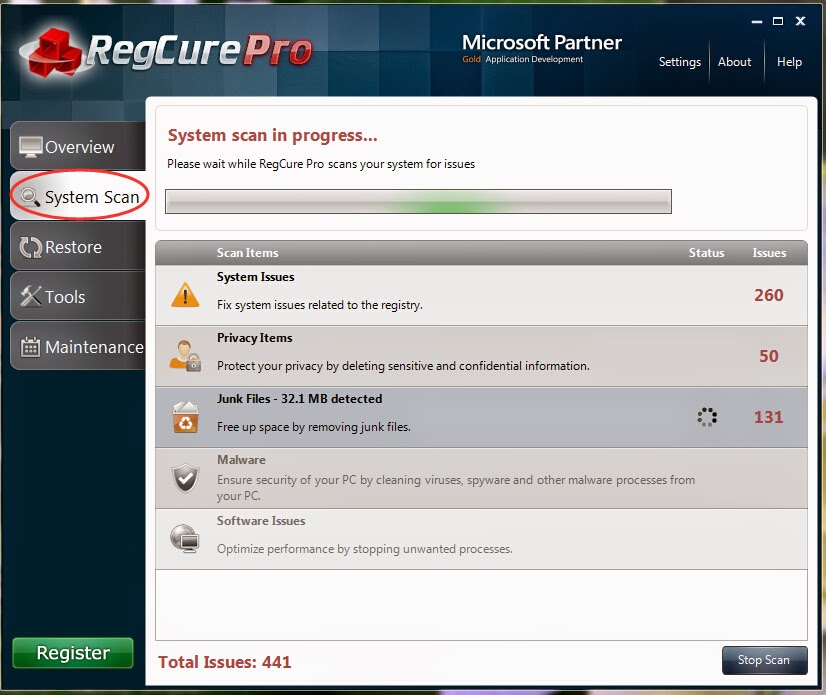
Task: Open the Overview tab
Action: tap(78, 145)
